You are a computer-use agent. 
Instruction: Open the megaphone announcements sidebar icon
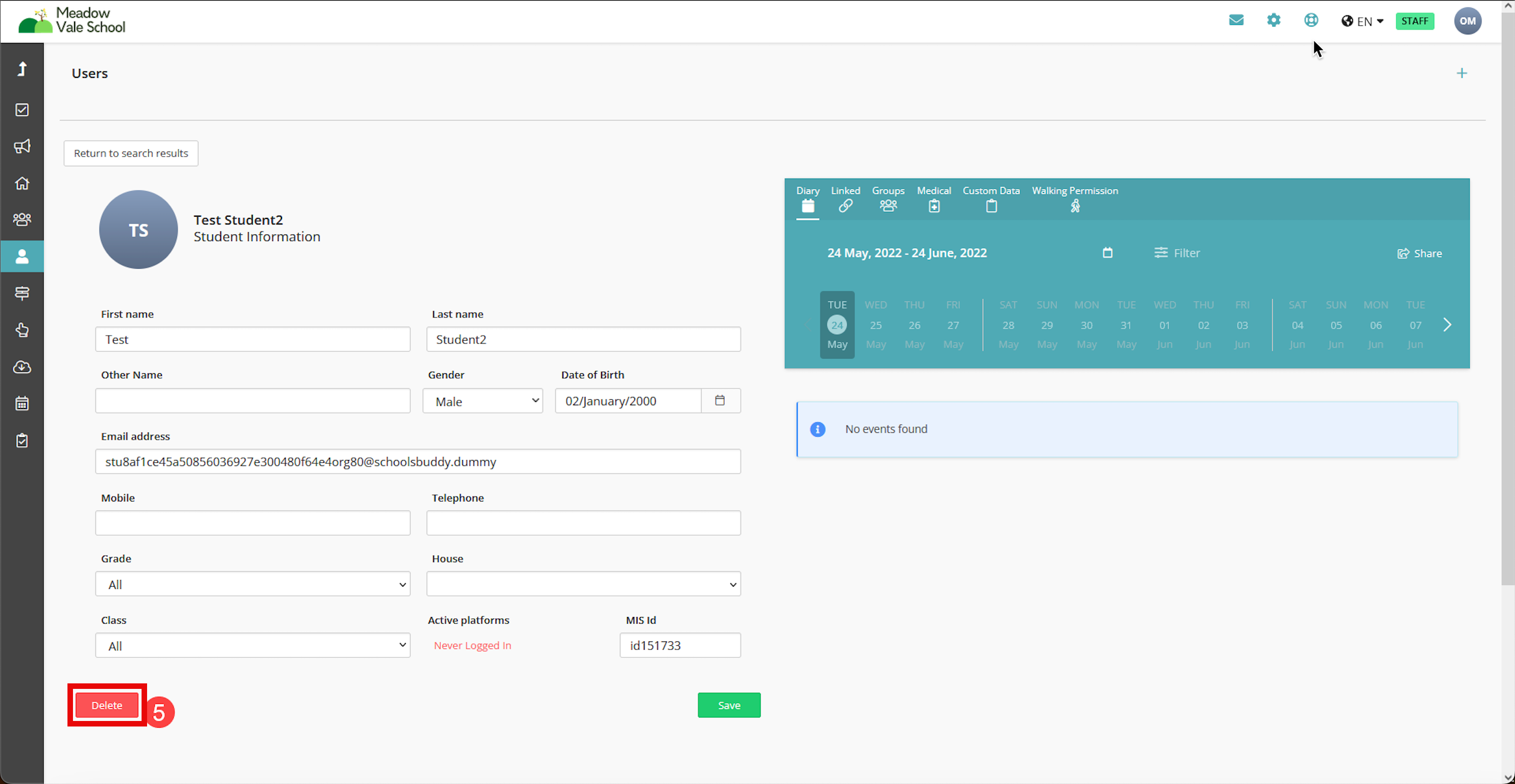22,147
